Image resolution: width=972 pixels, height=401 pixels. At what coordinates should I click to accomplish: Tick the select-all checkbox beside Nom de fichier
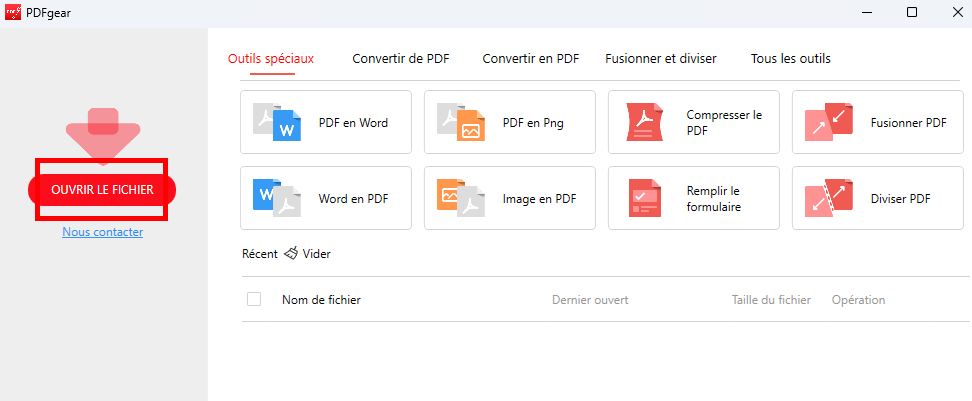pyautogui.click(x=254, y=299)
